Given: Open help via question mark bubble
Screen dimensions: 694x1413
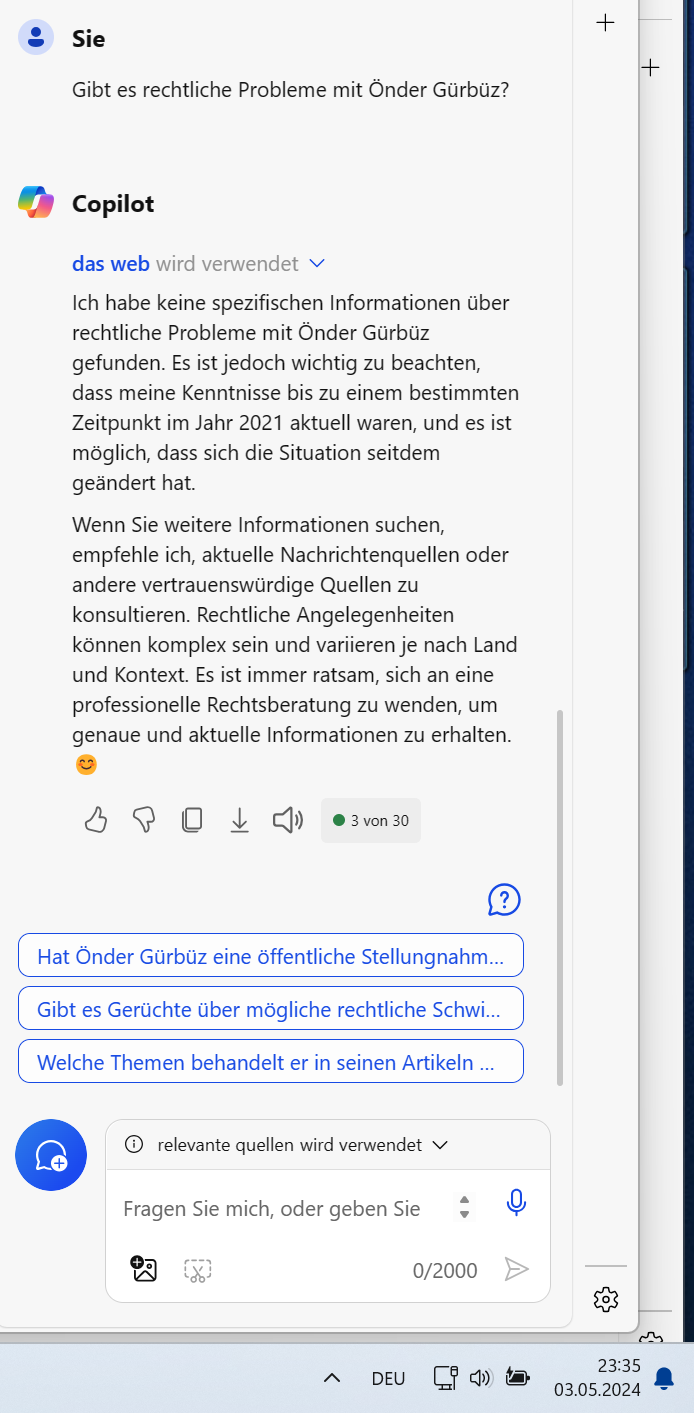Looking at the screenshot, I should click(504, 900).
